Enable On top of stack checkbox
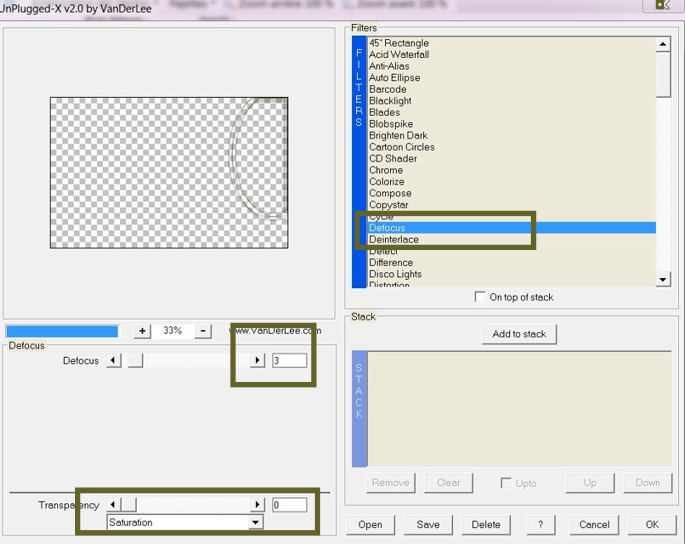This screenshot has height=544, width=685. (x=480, y=297)
